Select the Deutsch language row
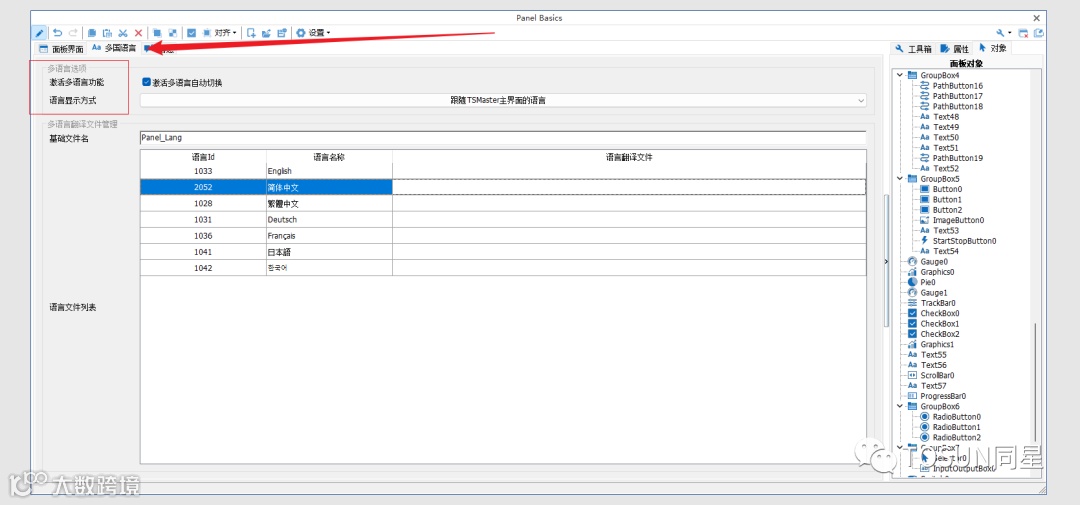This screenshot has height=505, width=1080. click(x=503, y=220)
